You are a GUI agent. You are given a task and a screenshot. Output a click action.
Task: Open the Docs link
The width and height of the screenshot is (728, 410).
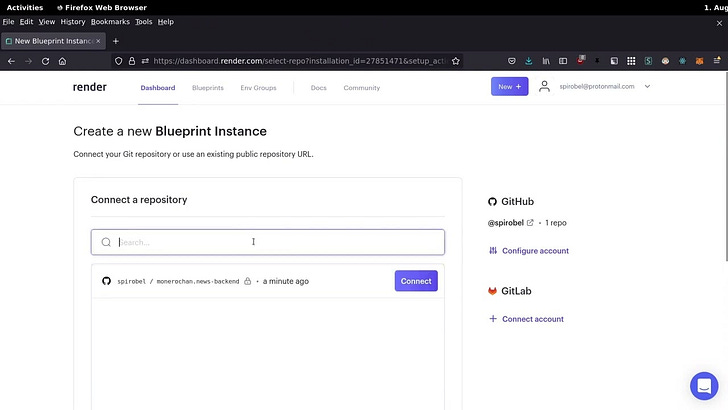point(318,88)
